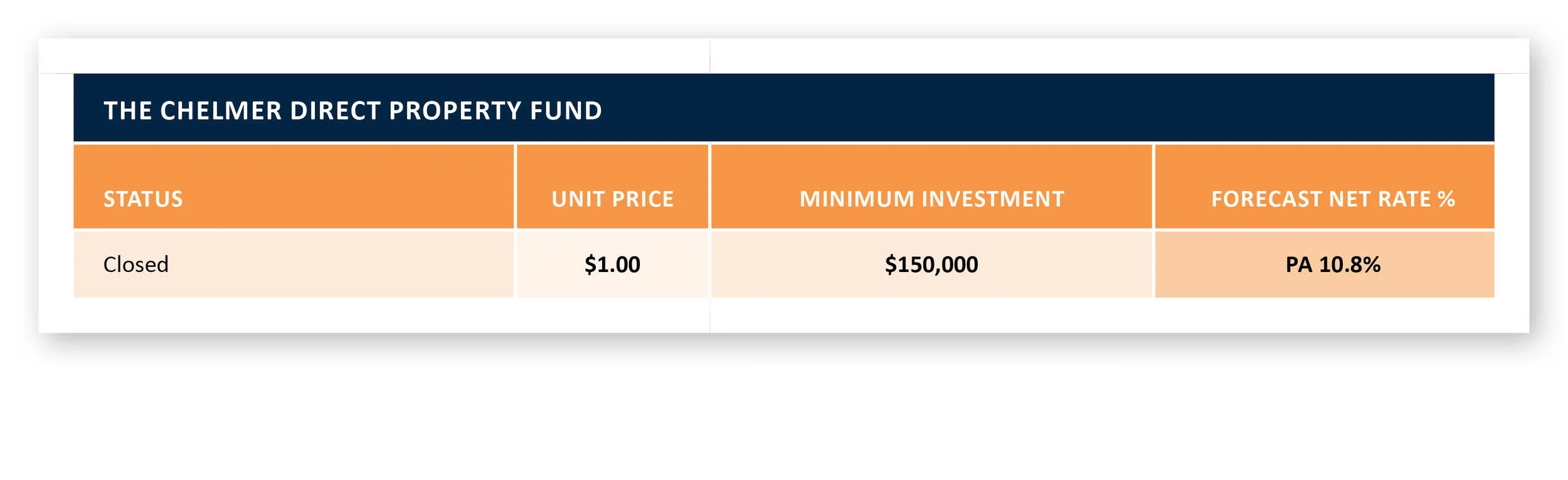Click the $1.00 unit price value
Screen dimensions: 1568x480
(612, 264)
